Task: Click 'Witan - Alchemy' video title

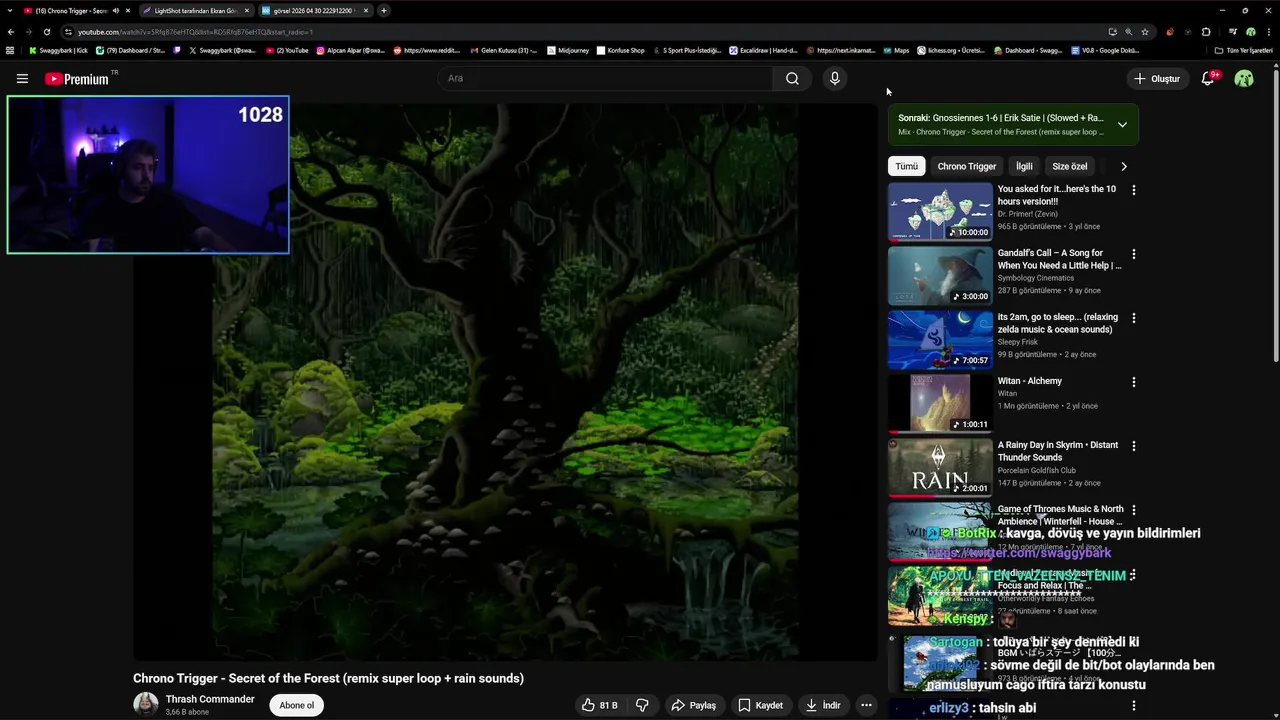Action: coord(1030,381)
